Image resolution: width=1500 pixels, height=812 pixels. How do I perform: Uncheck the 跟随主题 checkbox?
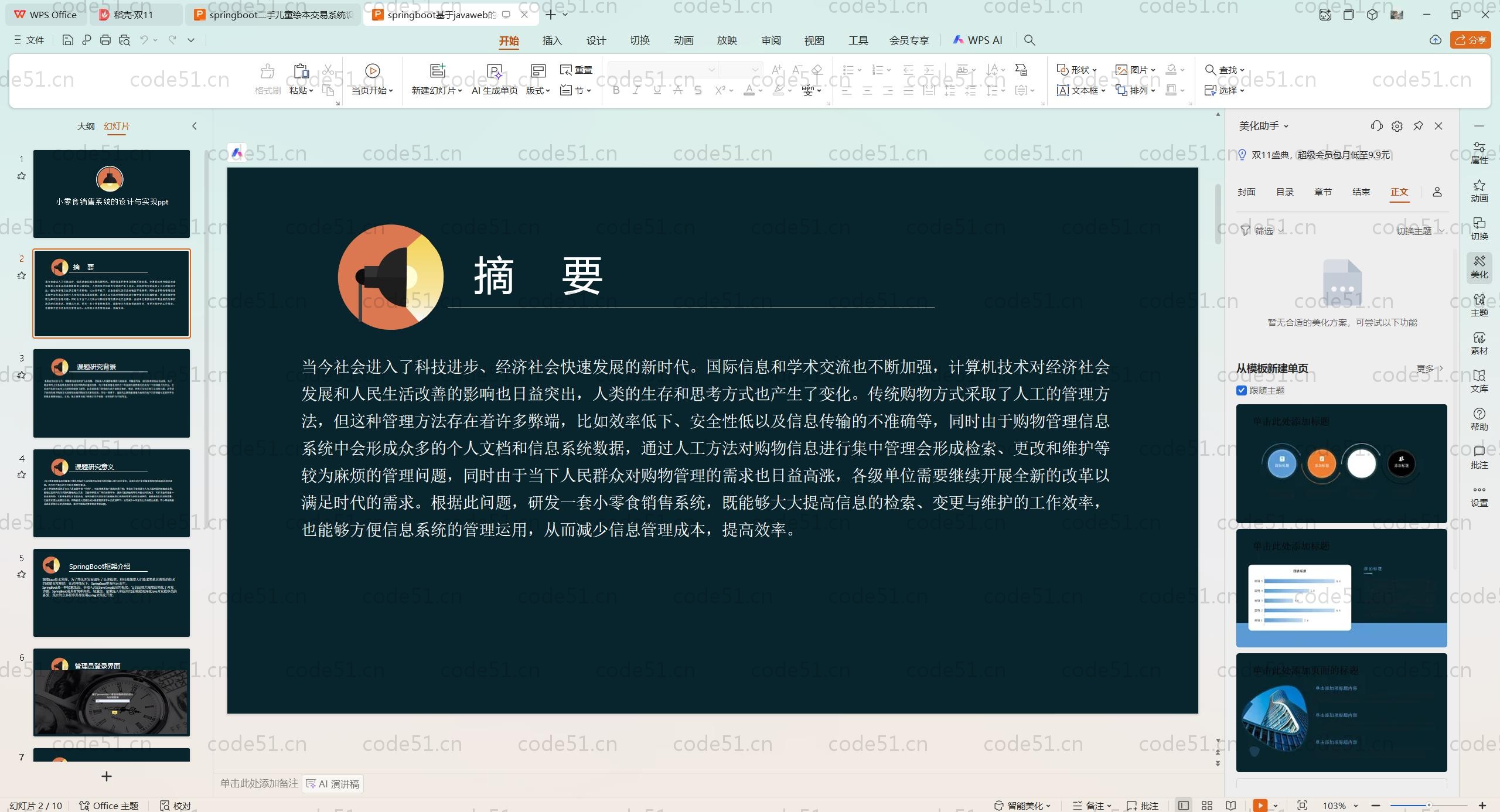tap(1242, 390)
